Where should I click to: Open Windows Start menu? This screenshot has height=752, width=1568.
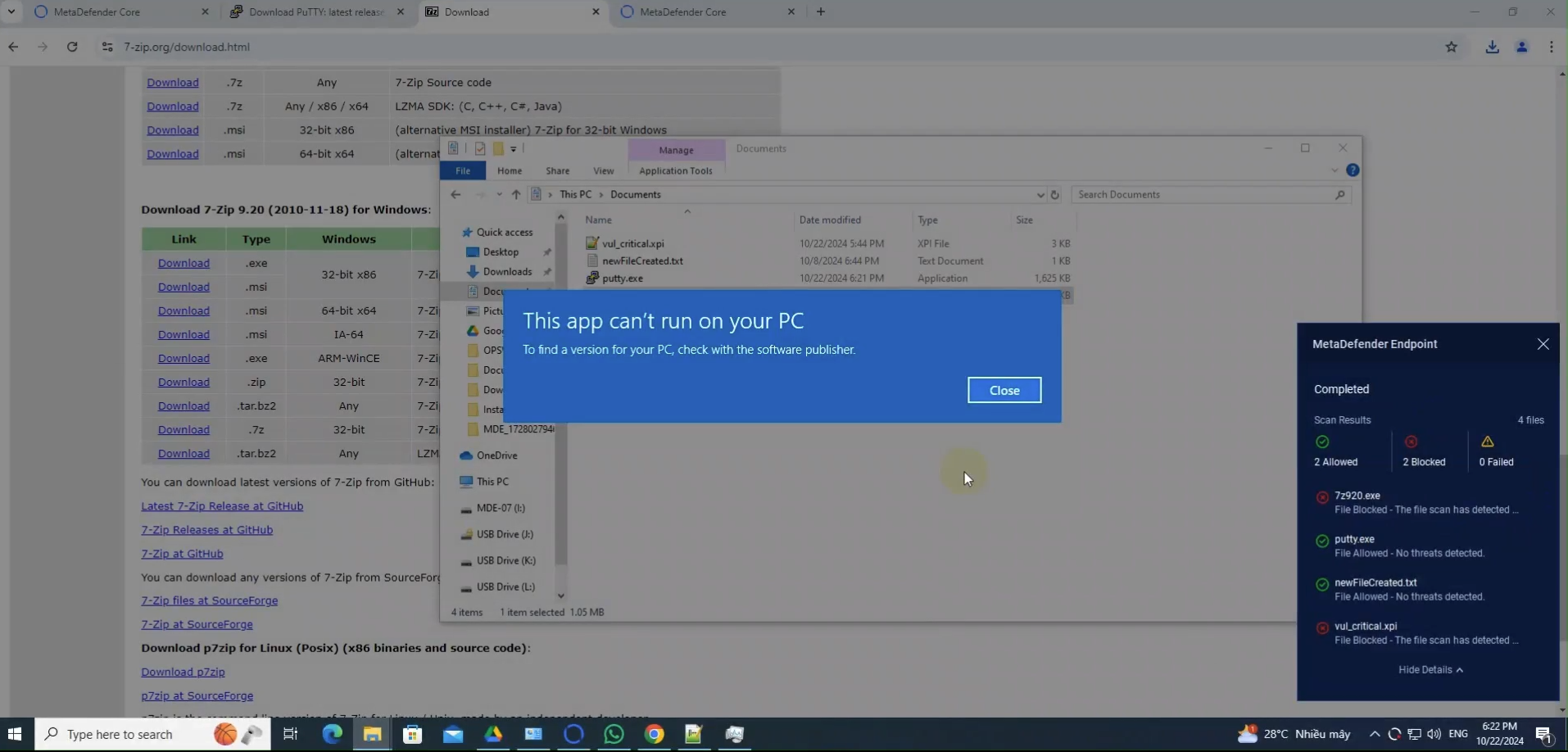point(15,734)
